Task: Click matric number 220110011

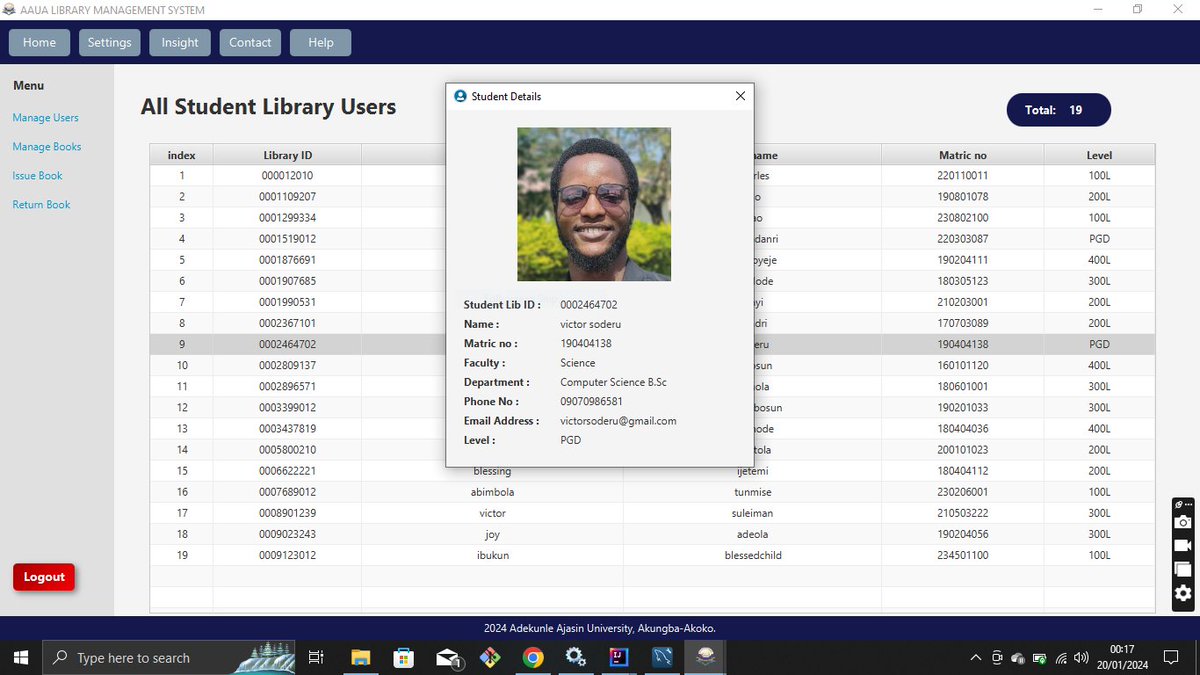Action: (x=963, y=175)
